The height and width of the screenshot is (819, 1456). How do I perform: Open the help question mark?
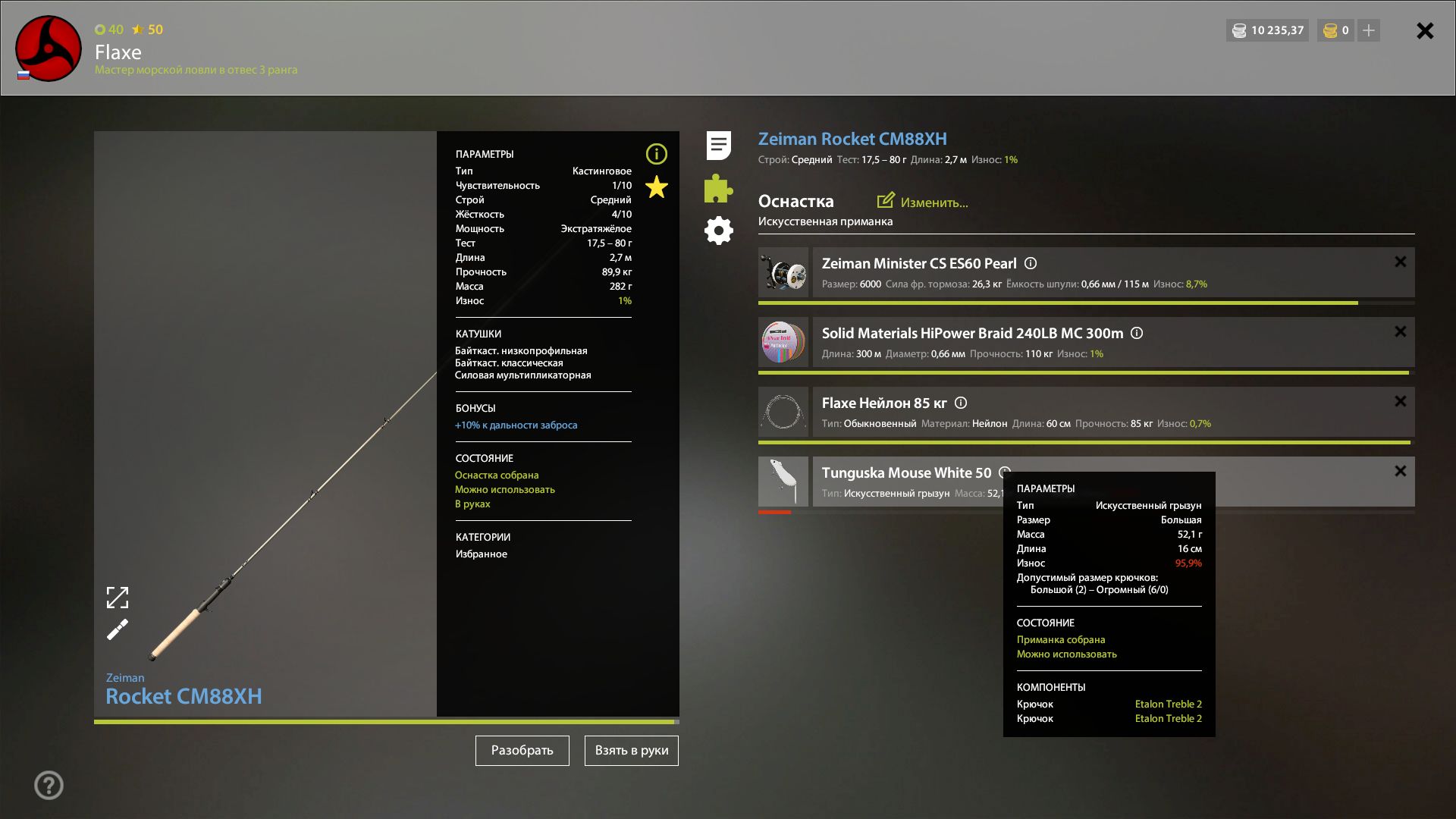coord(49,785)
